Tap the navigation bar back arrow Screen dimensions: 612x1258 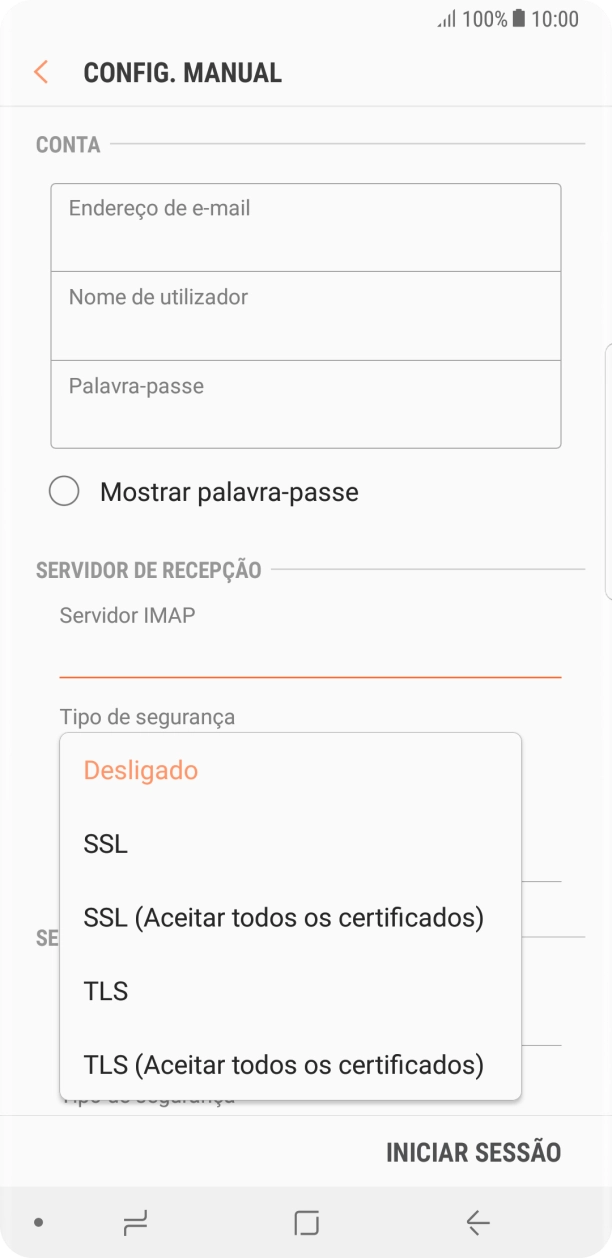coord(474,1222)
